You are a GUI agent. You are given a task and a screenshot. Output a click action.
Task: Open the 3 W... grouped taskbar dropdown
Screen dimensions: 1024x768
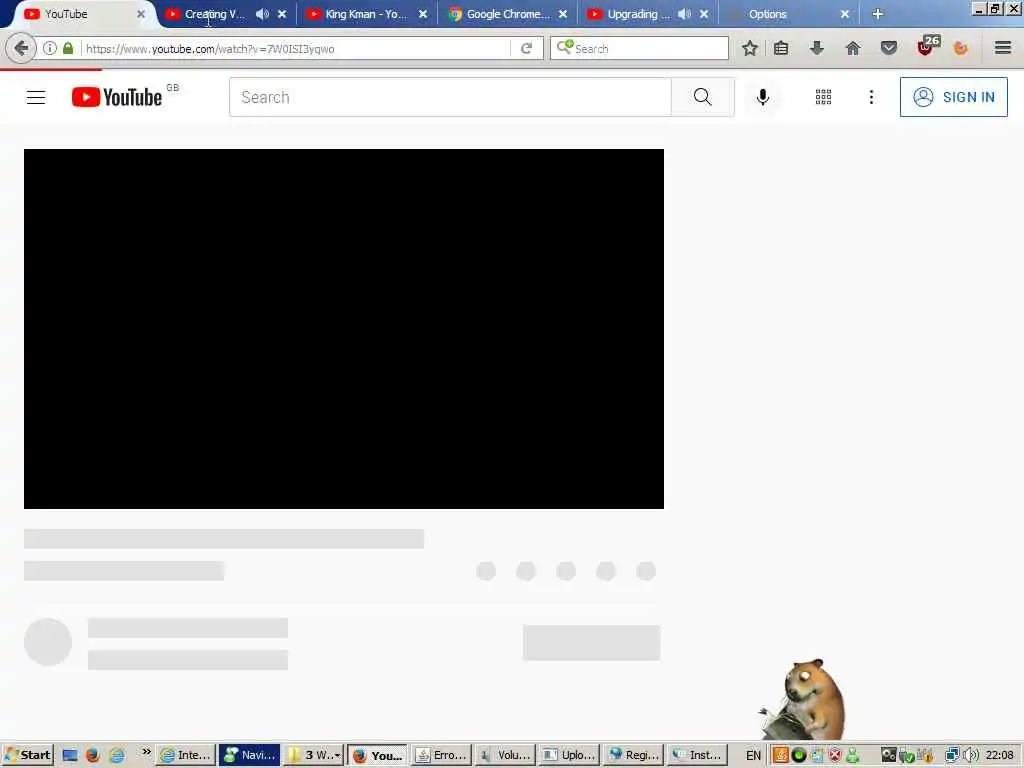coord(313,755)
